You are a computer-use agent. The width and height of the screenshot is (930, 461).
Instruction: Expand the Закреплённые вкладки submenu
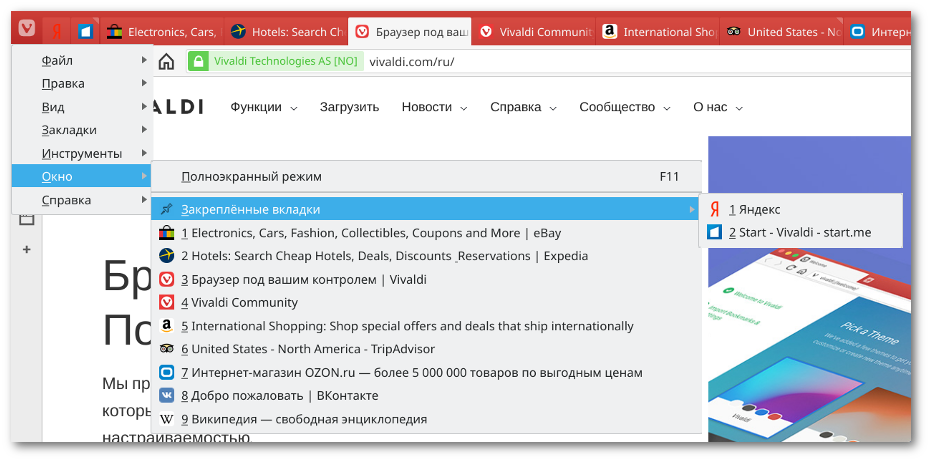[426, 209]
